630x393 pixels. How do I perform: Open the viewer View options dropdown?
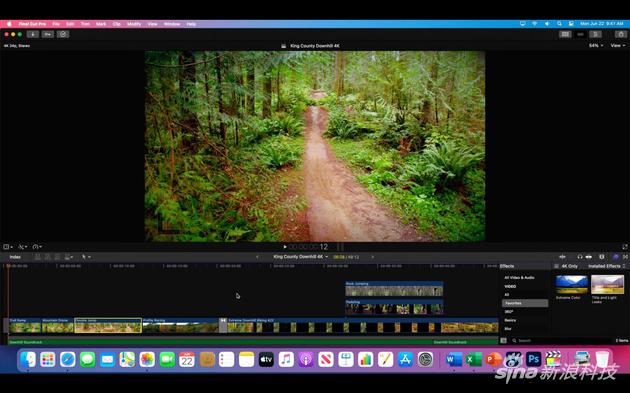618,46
